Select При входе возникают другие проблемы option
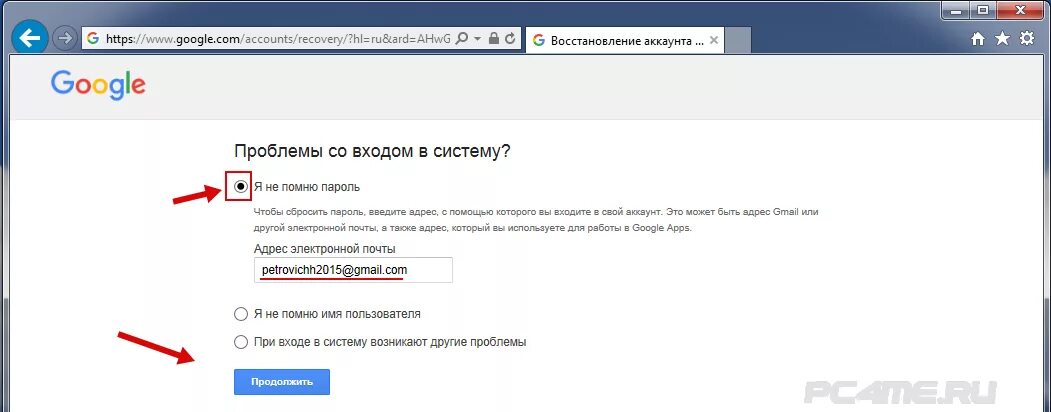This screenshot has width=1051, height=412. click(241, 342)
